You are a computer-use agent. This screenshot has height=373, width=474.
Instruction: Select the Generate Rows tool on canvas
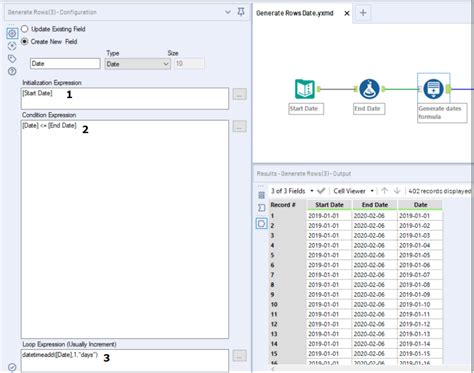[x=433, y=89]
